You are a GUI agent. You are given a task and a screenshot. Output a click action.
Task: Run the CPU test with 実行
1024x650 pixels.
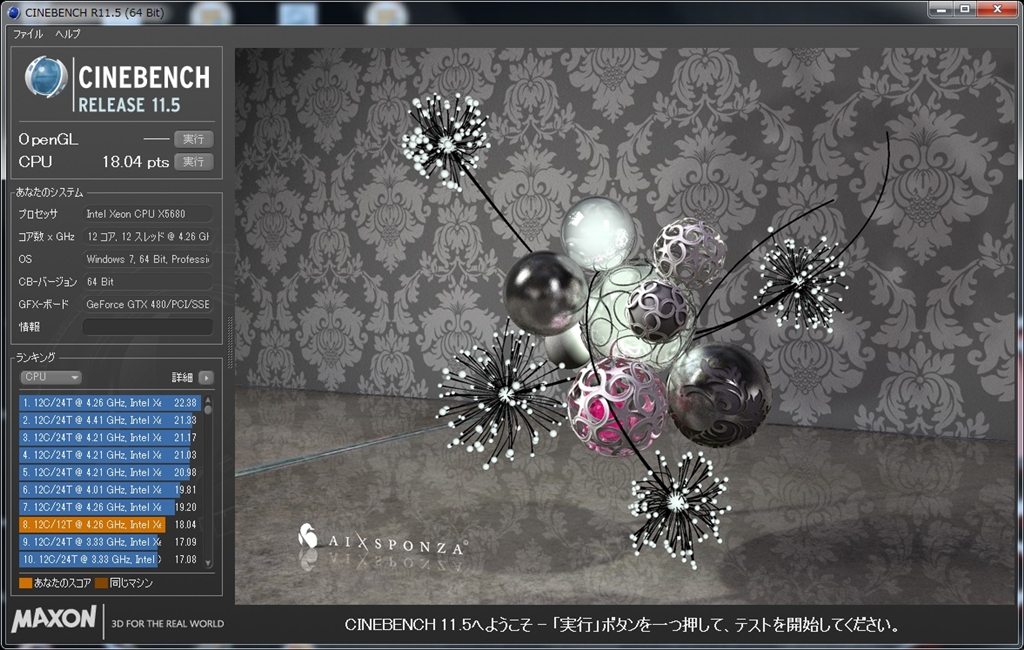[193, 162]
